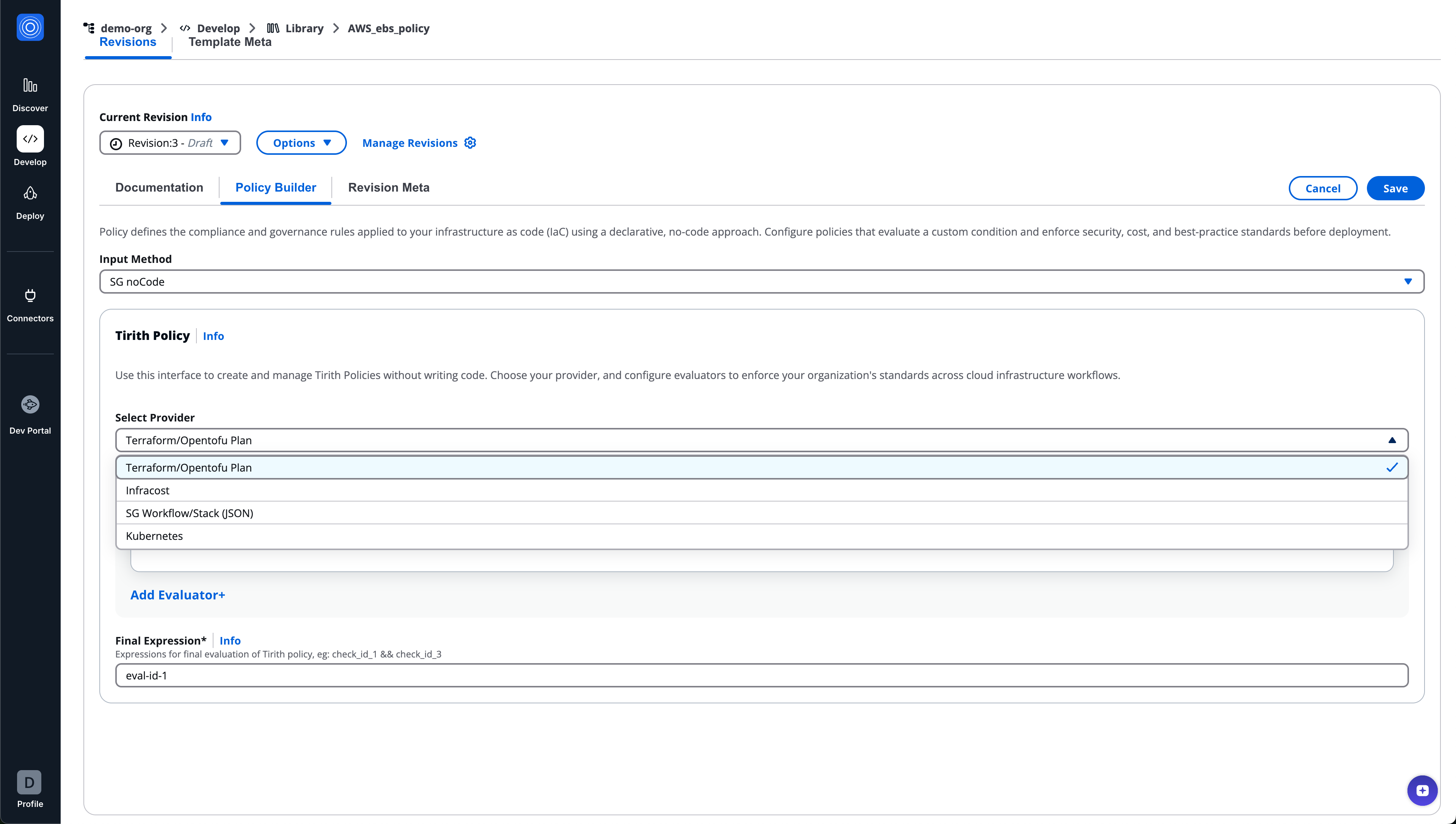
Task: Open the Profile menu in the sidebar
Action: click(x=30, y=788)
